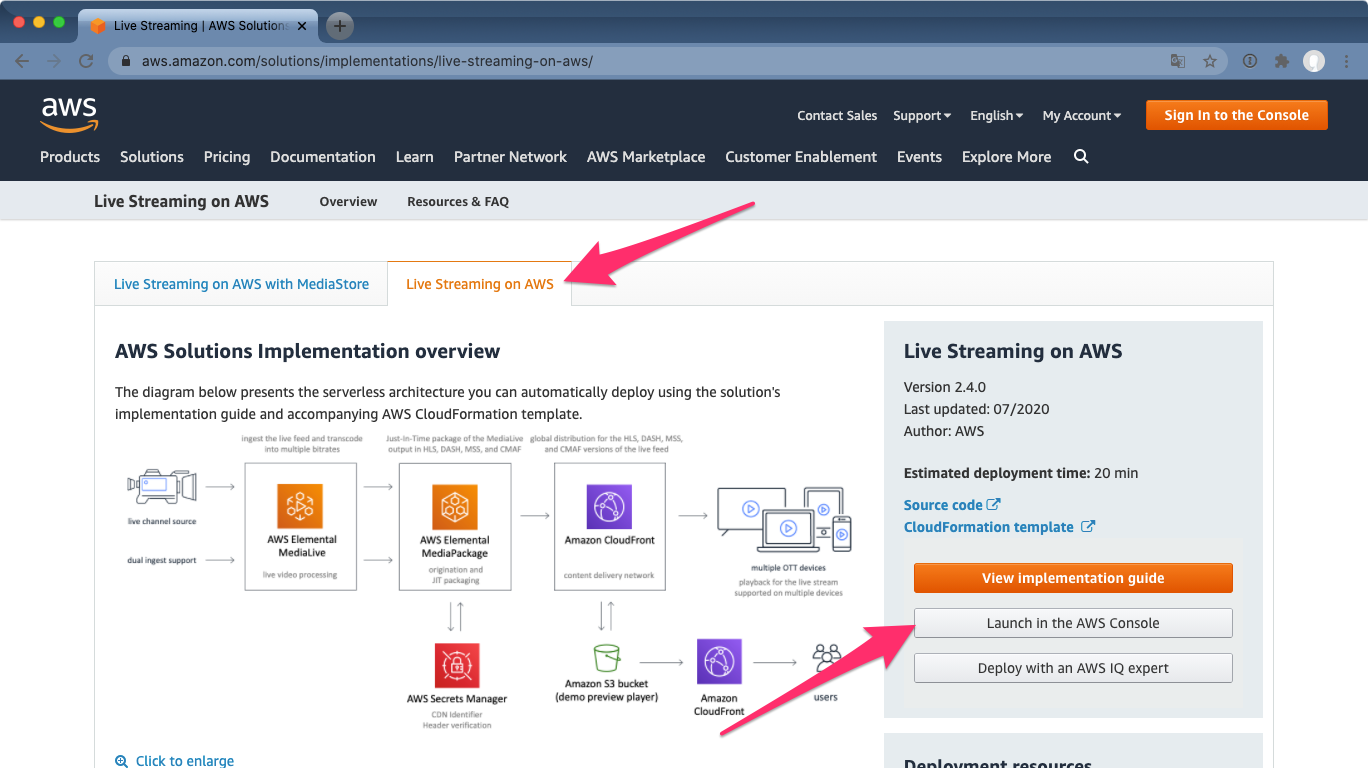The image size is (1368, 768).
Task: Click the users icon in diagram
Action: (x=827, y=659)
